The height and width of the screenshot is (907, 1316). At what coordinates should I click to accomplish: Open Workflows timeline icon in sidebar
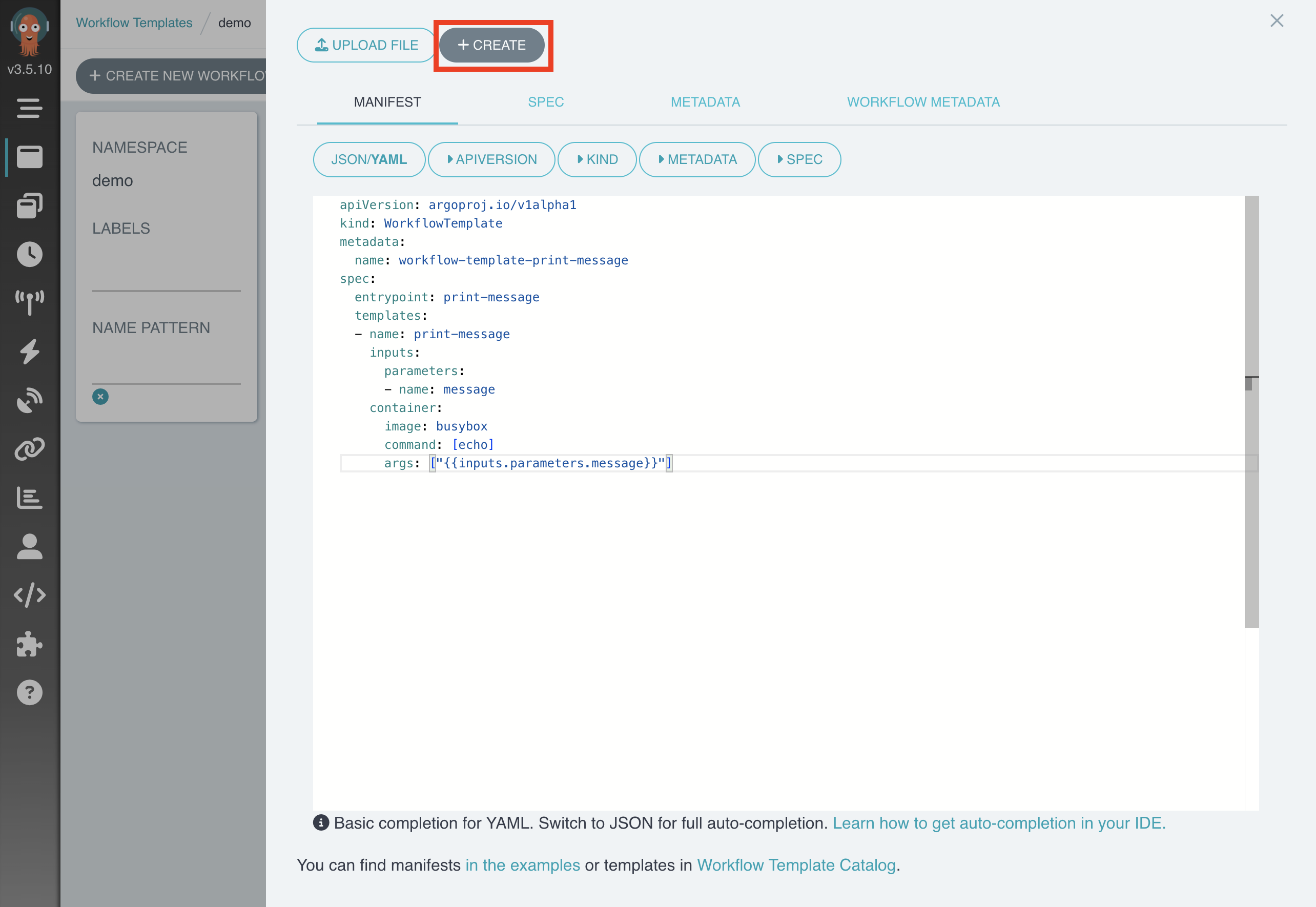29,157
